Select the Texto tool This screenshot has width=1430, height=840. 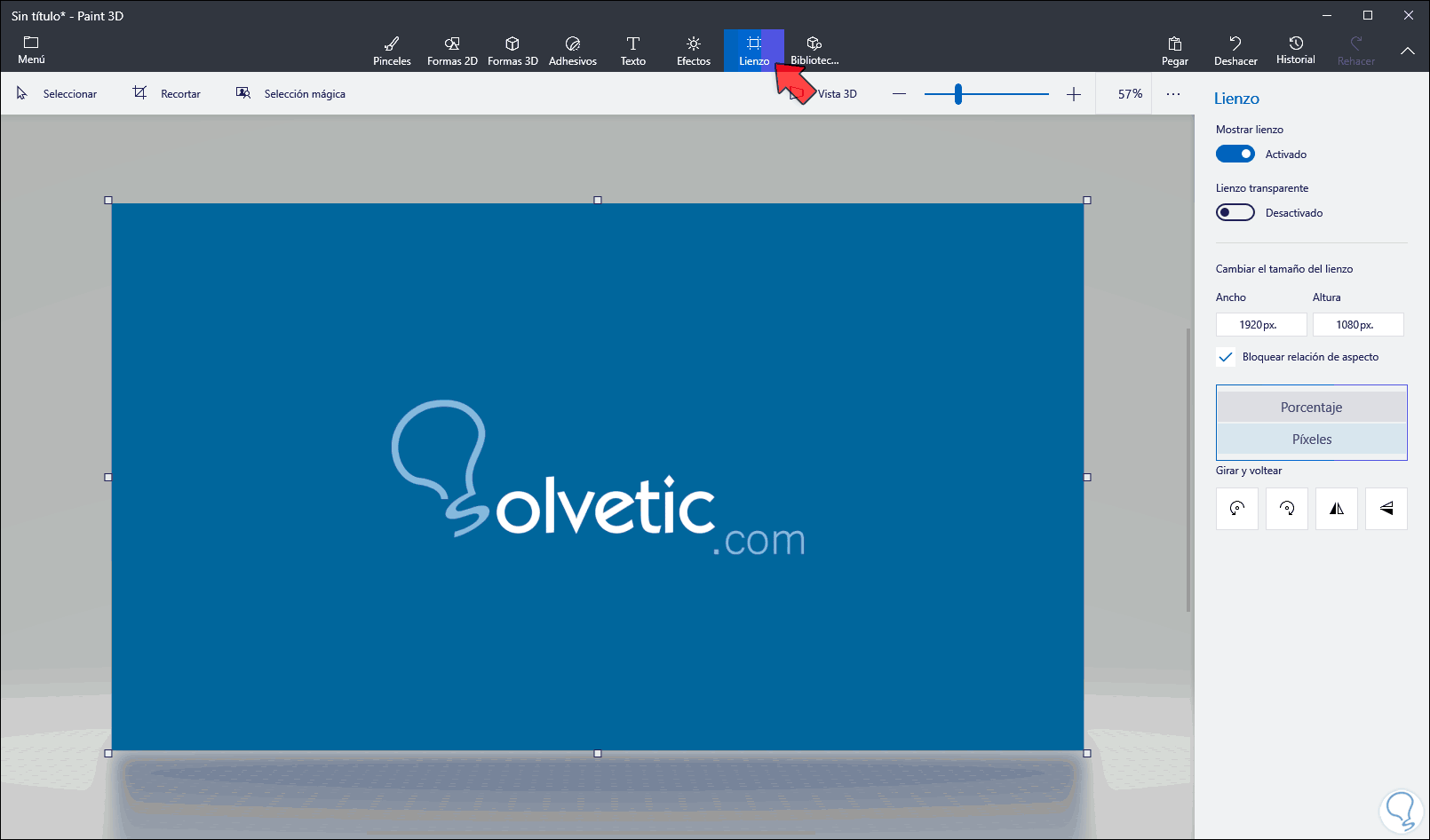[x=633, y=51]
